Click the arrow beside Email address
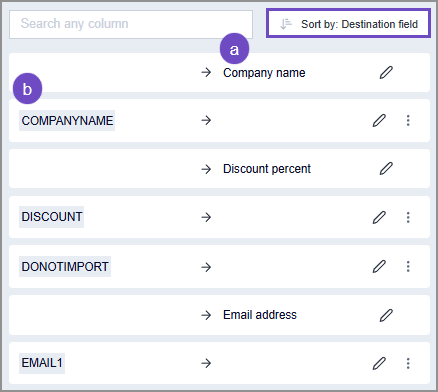 point(206,315)
